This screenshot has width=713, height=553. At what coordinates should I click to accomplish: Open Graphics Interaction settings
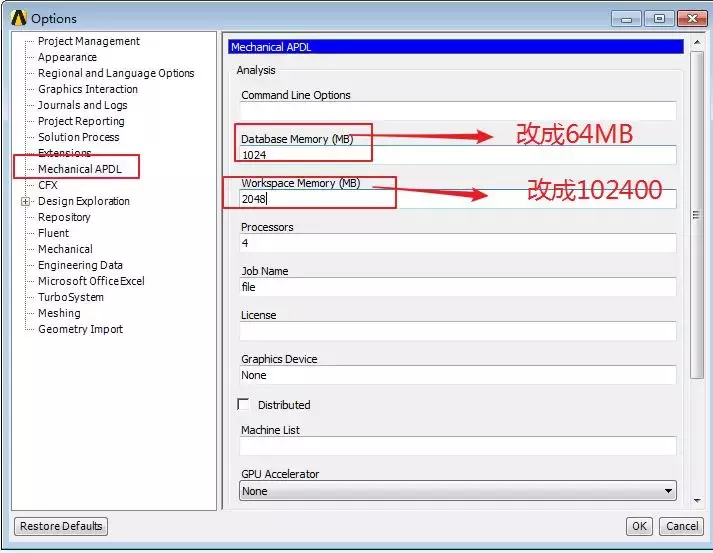pos(88,89)
